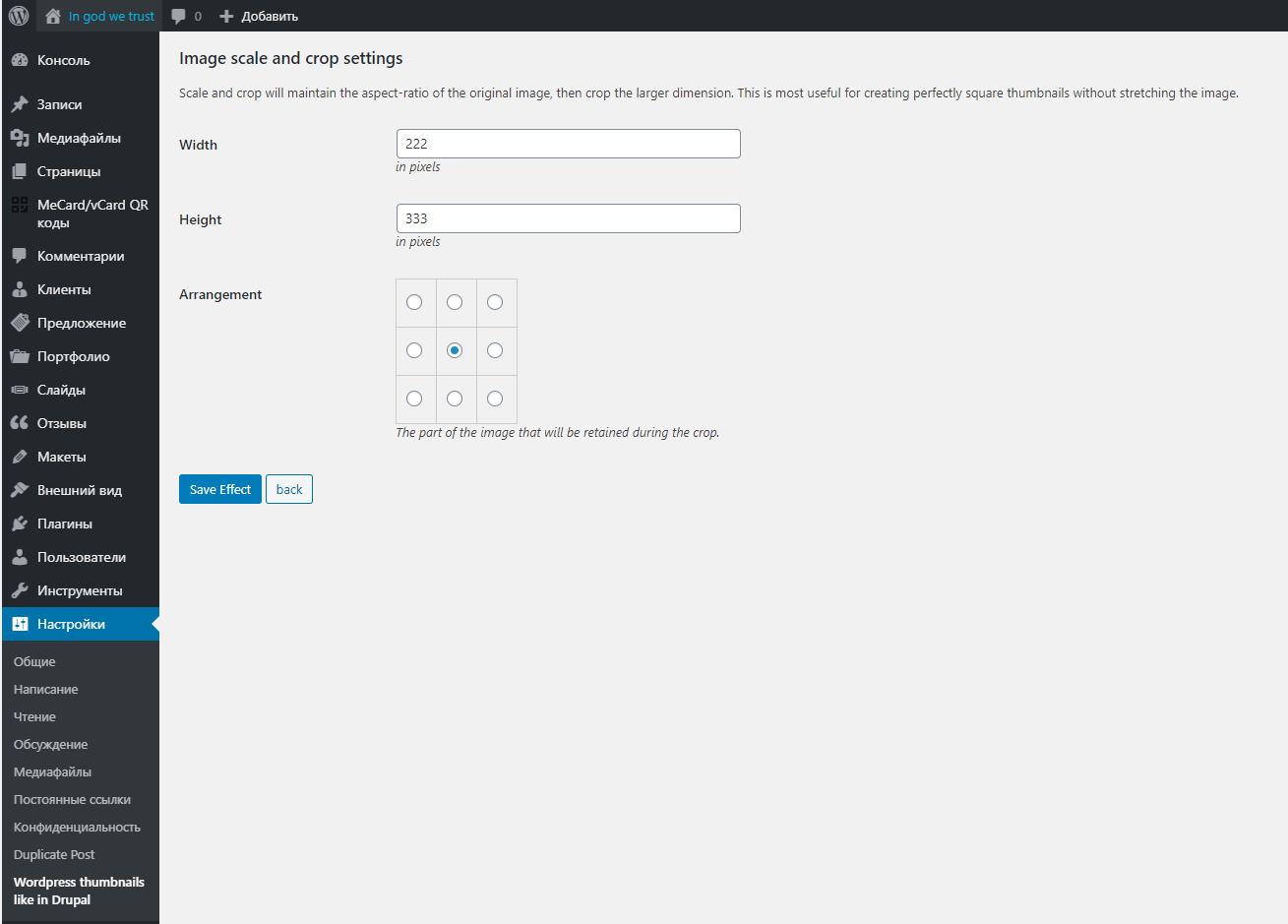This screenshot has height=924, width=1288.
Task: Go to Постоянные ссылки submenu item
Action: 72,799
